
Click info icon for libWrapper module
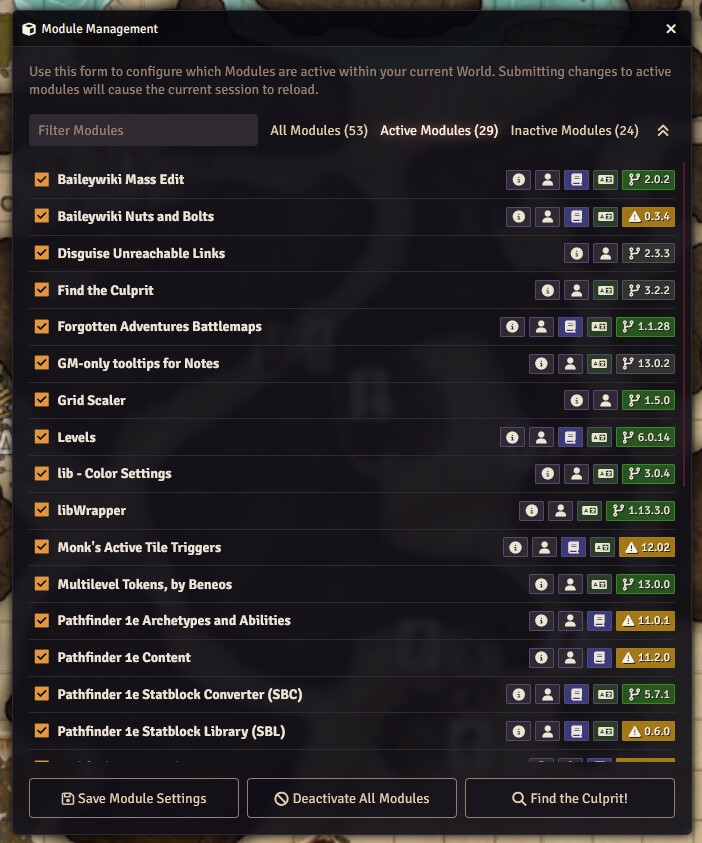[532, 511]
